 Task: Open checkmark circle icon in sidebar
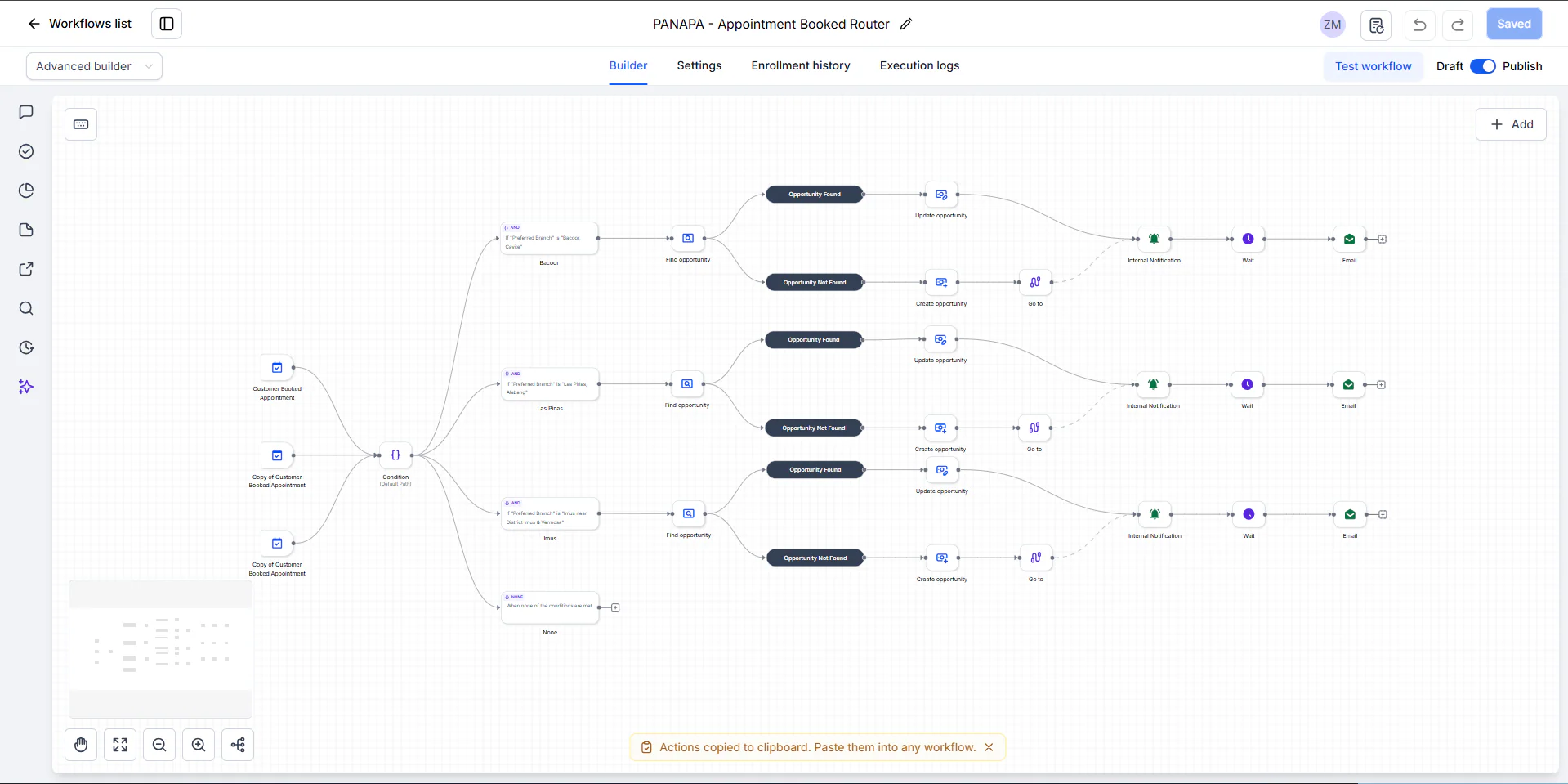click(26, 151)
